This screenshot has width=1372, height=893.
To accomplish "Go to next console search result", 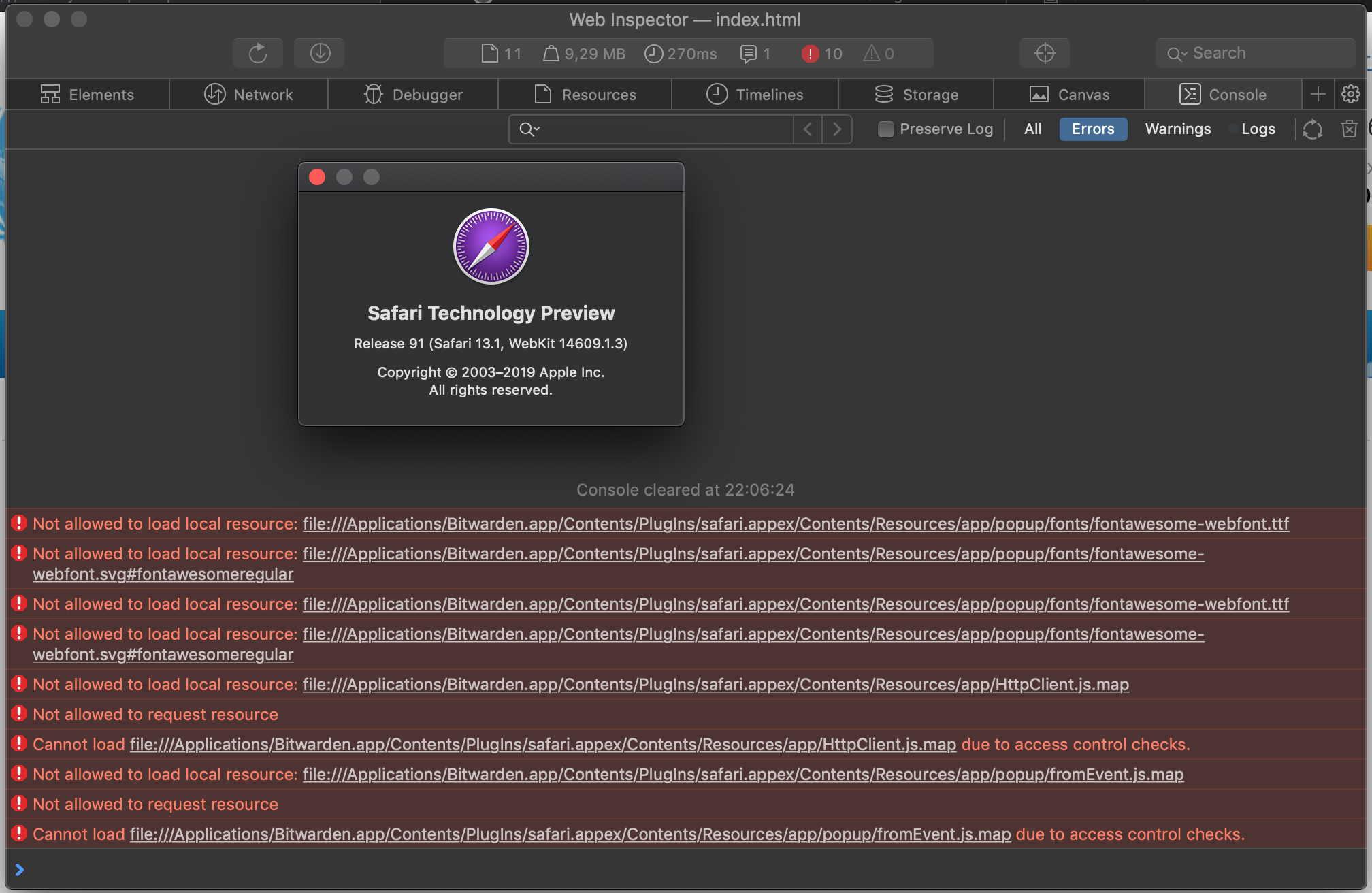I will (x=837, y=129).
